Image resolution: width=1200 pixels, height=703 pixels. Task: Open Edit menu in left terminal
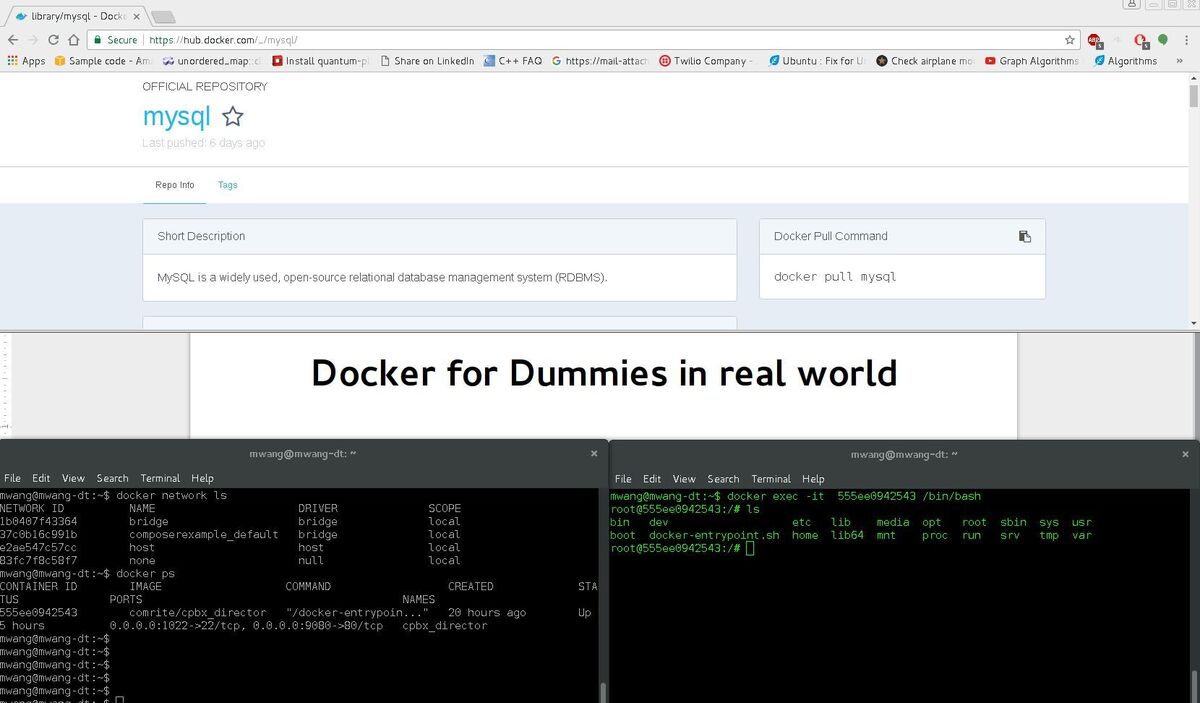(41, 478)
